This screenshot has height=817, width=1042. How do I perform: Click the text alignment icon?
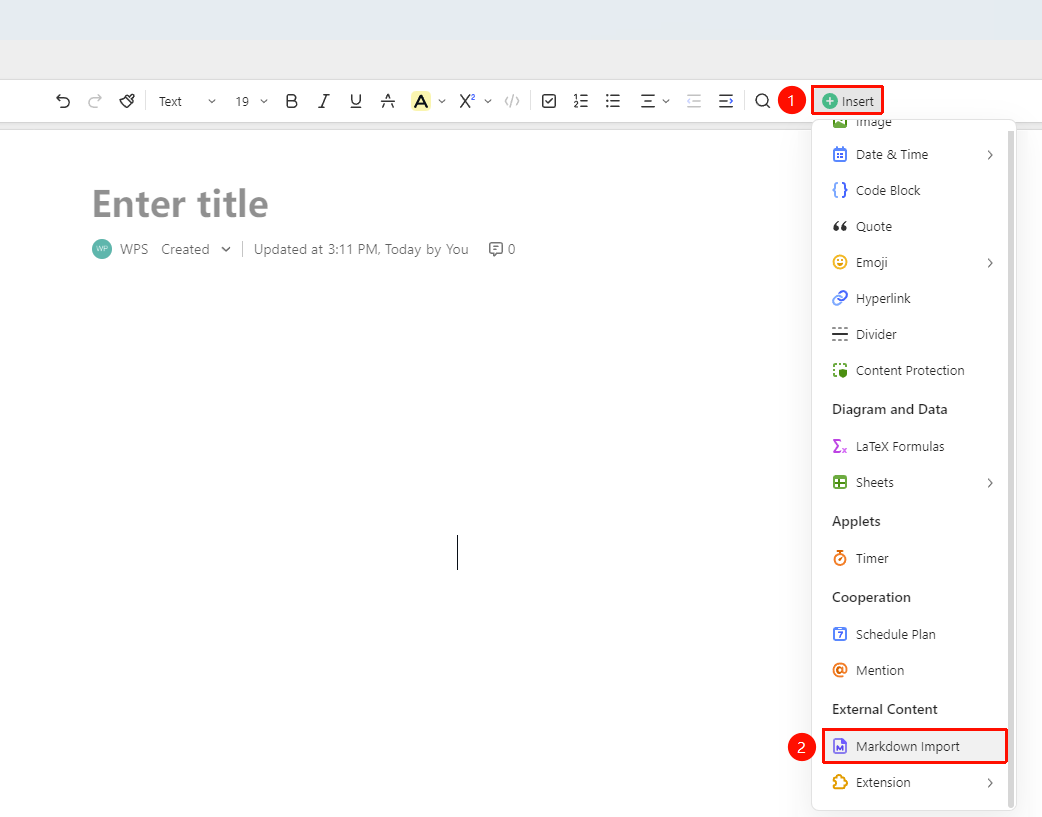tap(647, 101)
